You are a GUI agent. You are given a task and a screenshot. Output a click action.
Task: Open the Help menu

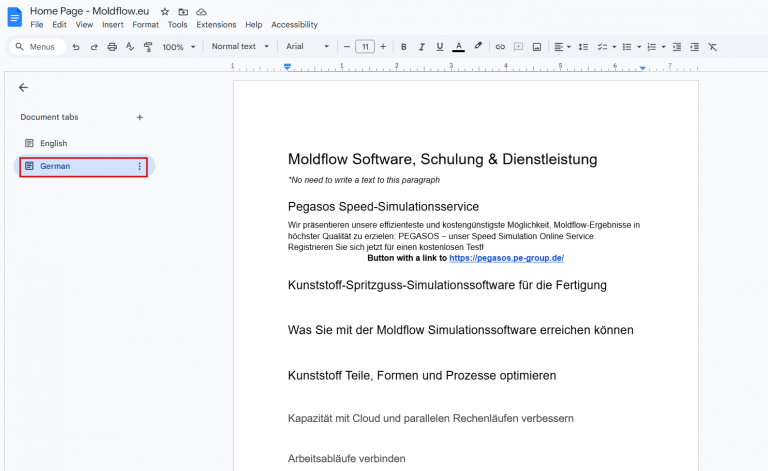coord(254,24)
